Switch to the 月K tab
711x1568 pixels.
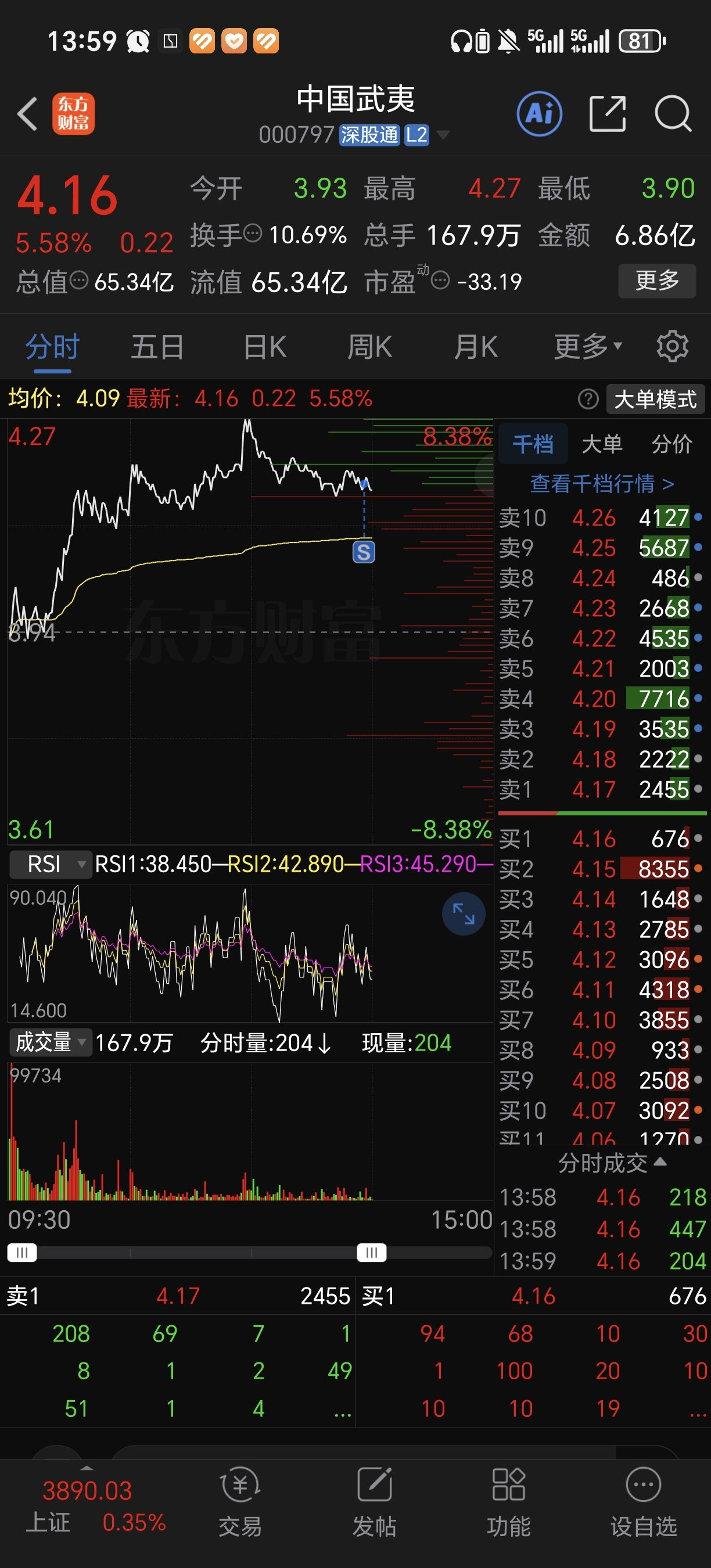(x=475, y=346)
